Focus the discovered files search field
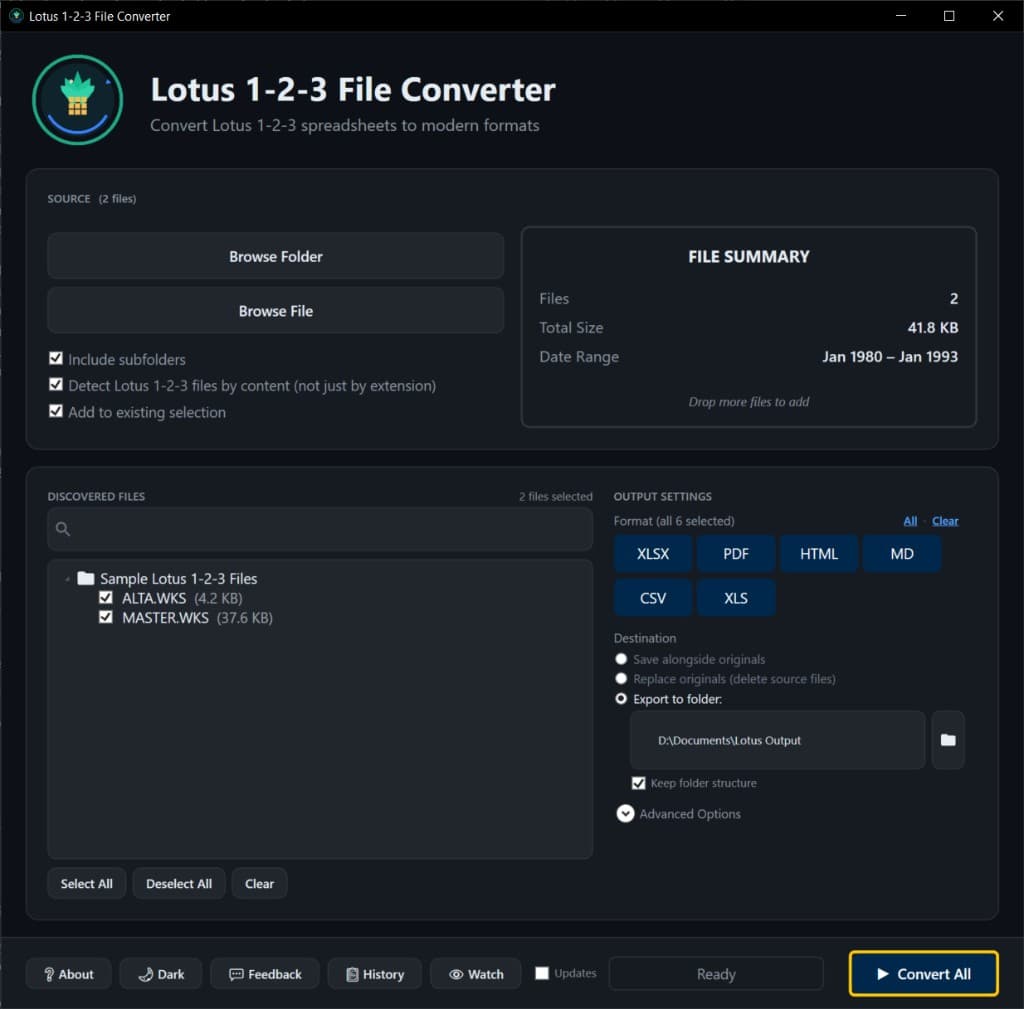 [x=320, y=529]
